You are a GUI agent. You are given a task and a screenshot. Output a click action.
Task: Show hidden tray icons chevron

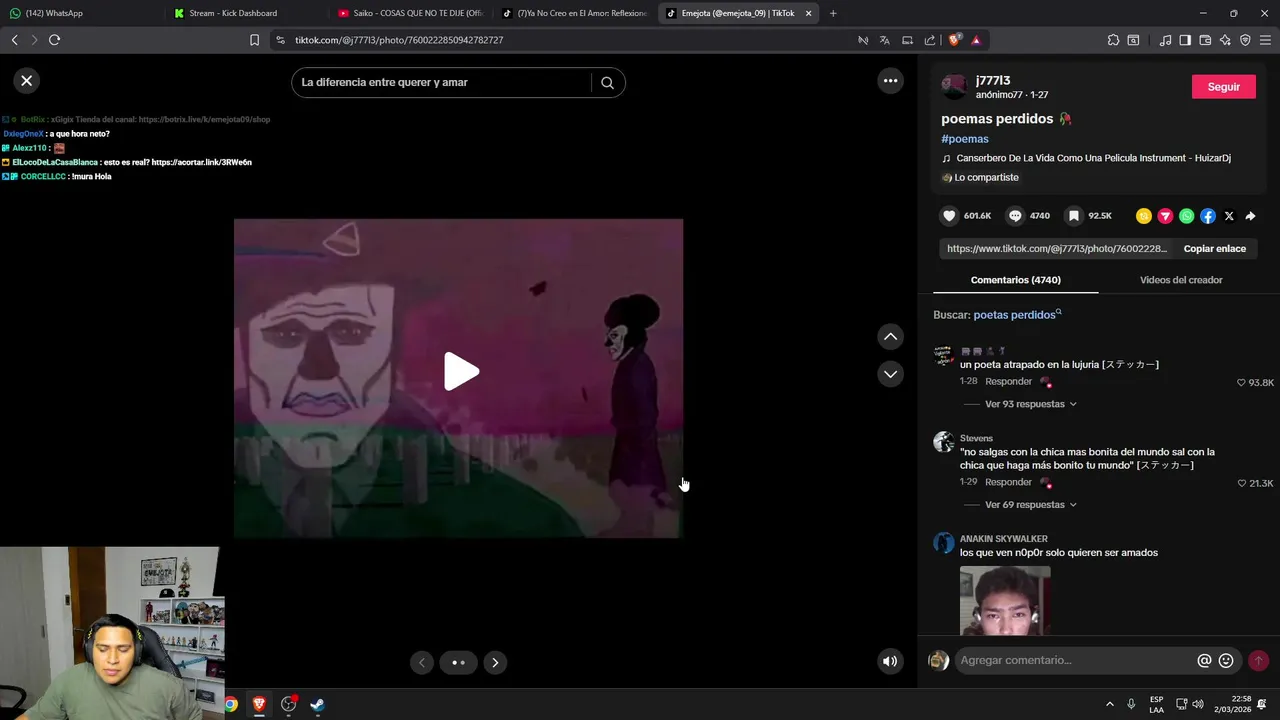[x=1109, y=704]
